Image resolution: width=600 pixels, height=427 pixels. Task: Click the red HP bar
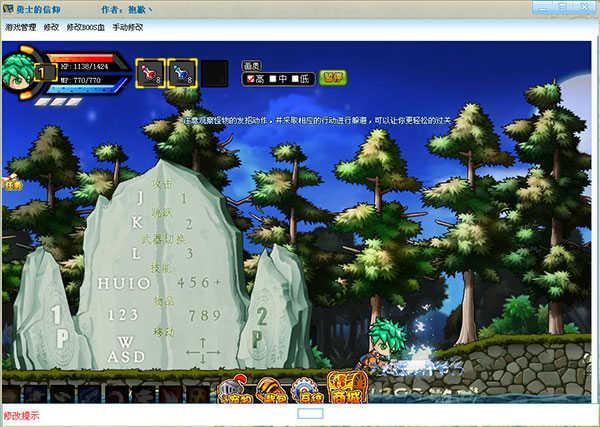[82, 59]
